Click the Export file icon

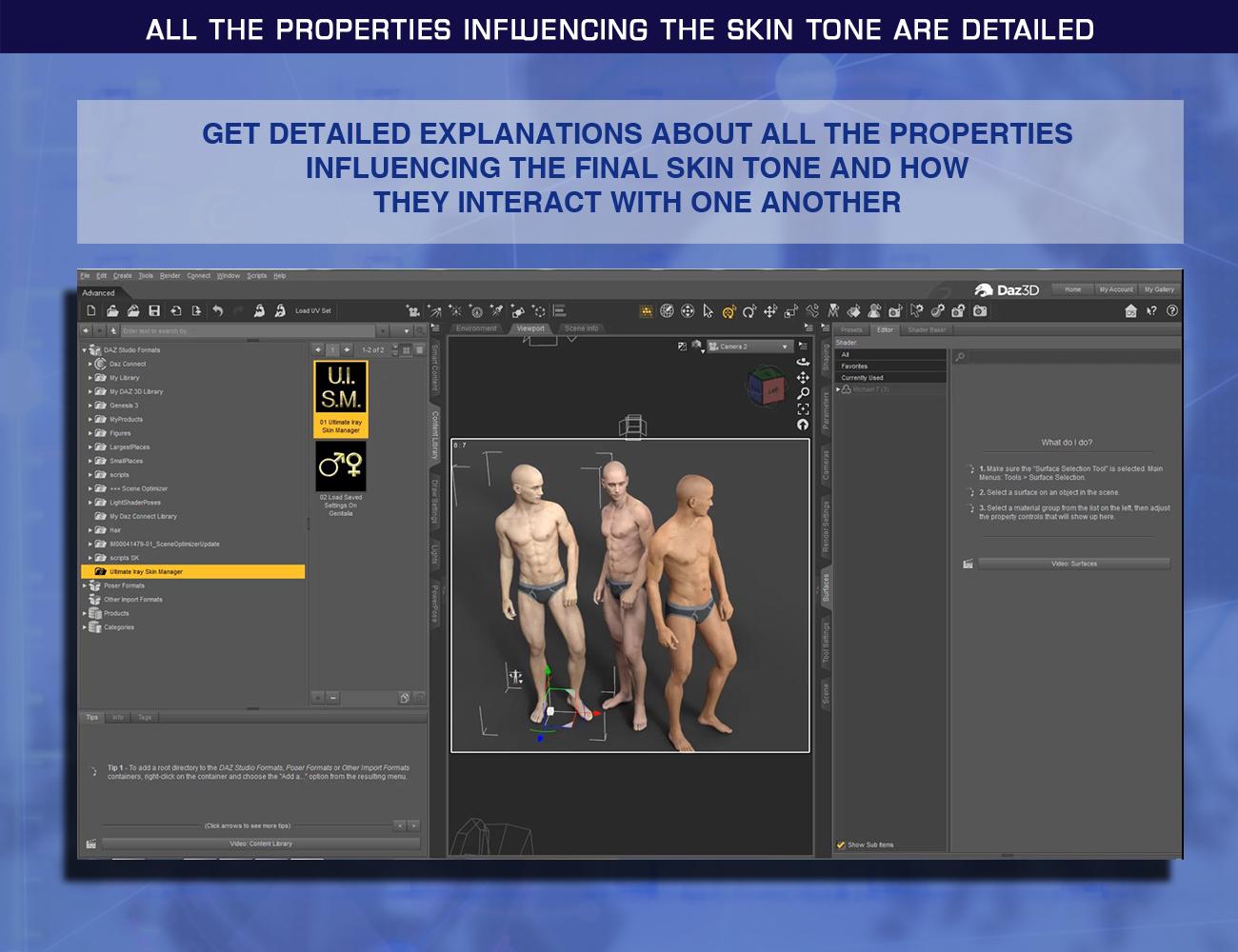[196, 310]
